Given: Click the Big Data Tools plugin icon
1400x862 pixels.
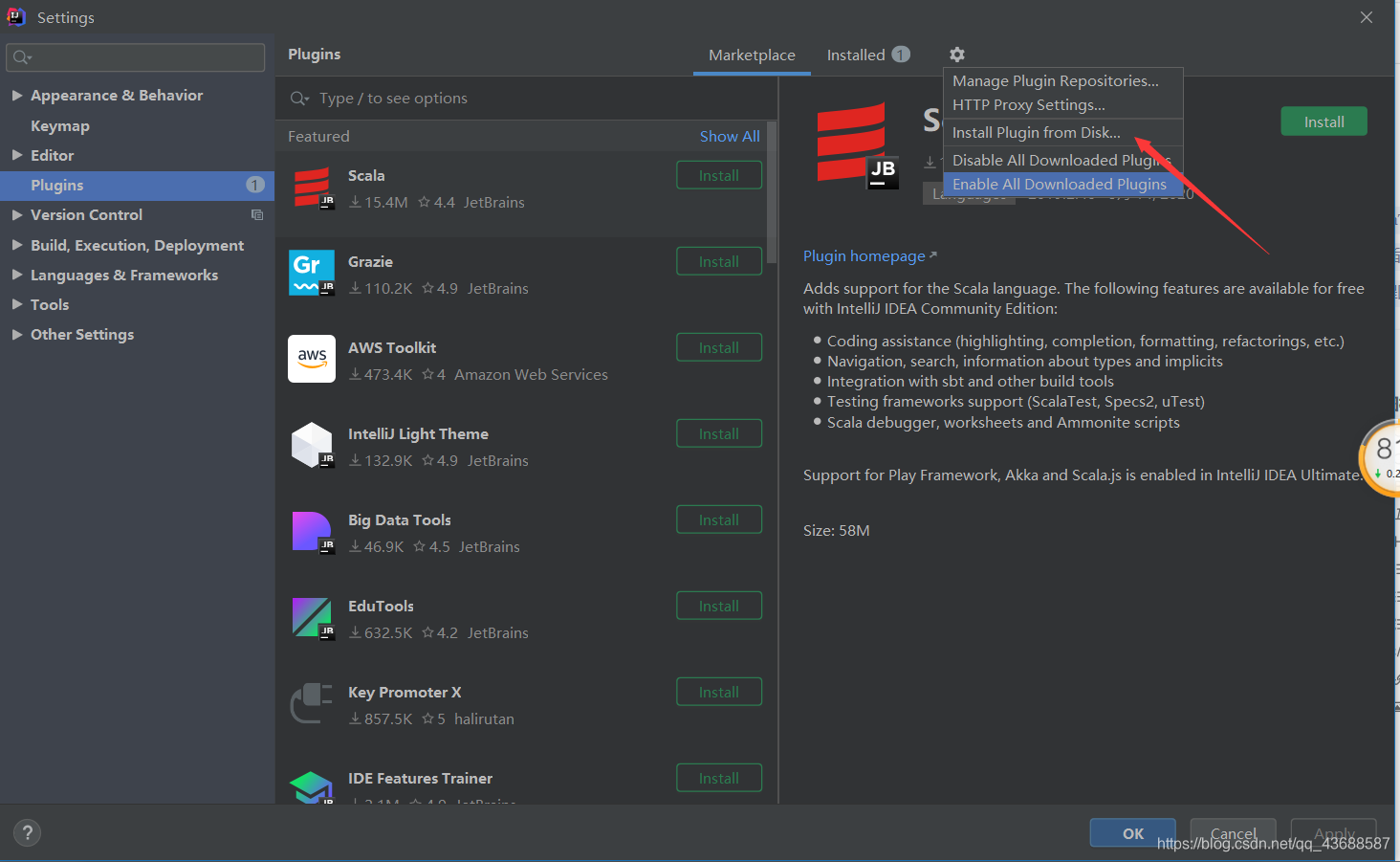Looking at the screenshot, I should (312, 531).
